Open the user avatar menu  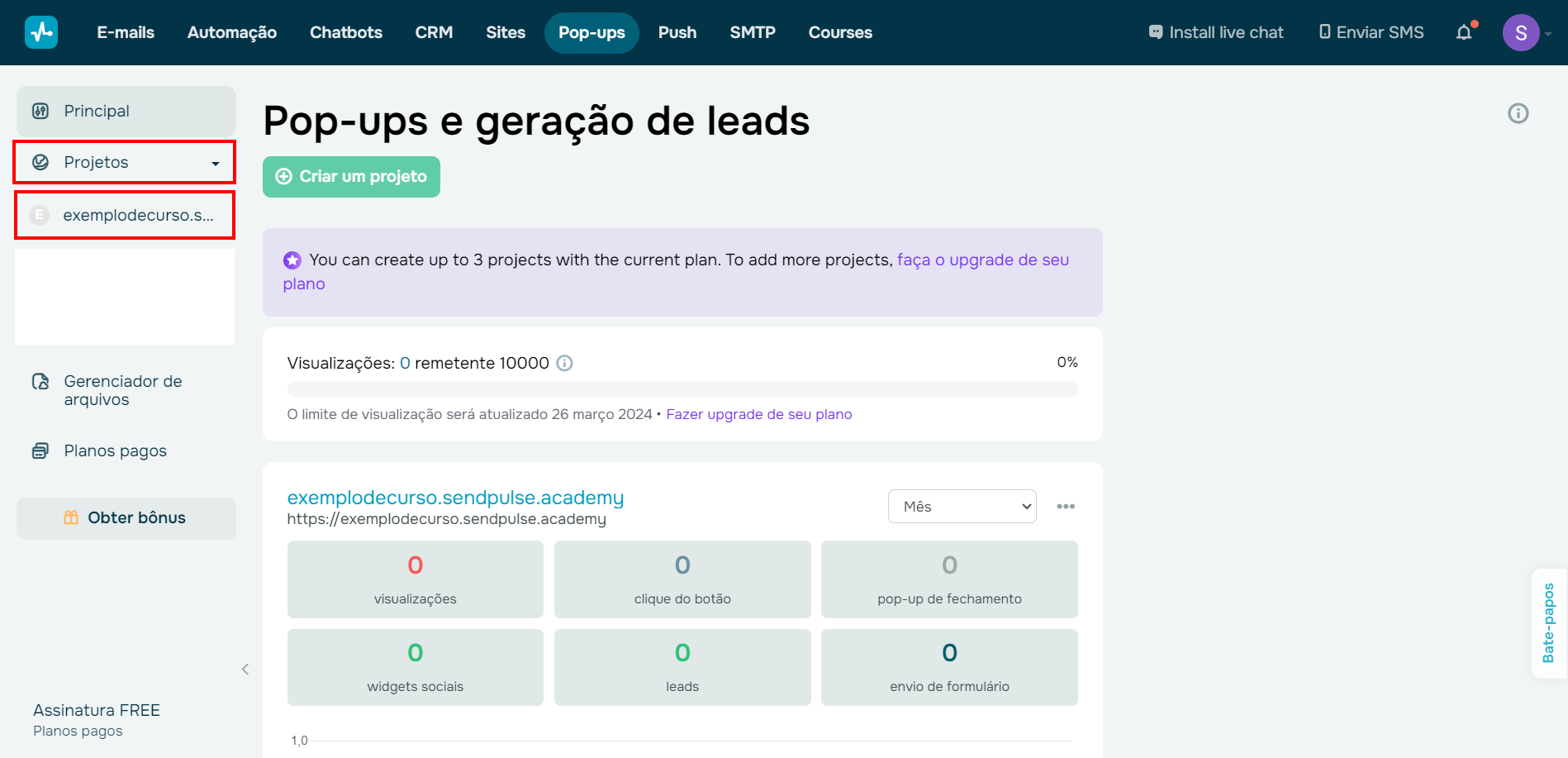coord(1521,33)
